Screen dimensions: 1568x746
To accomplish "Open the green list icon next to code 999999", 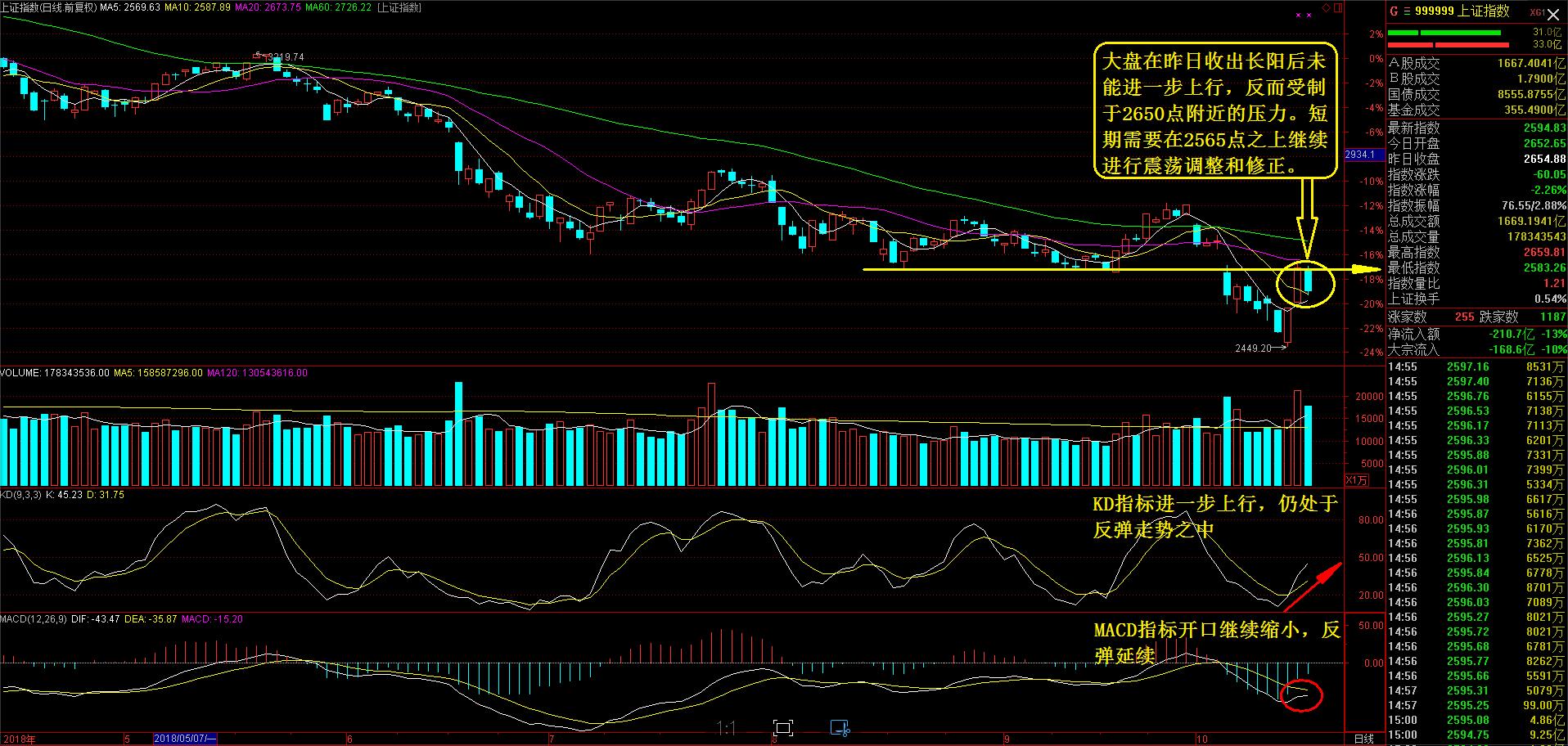I will pyautogui.click(x=1407, y=11).
